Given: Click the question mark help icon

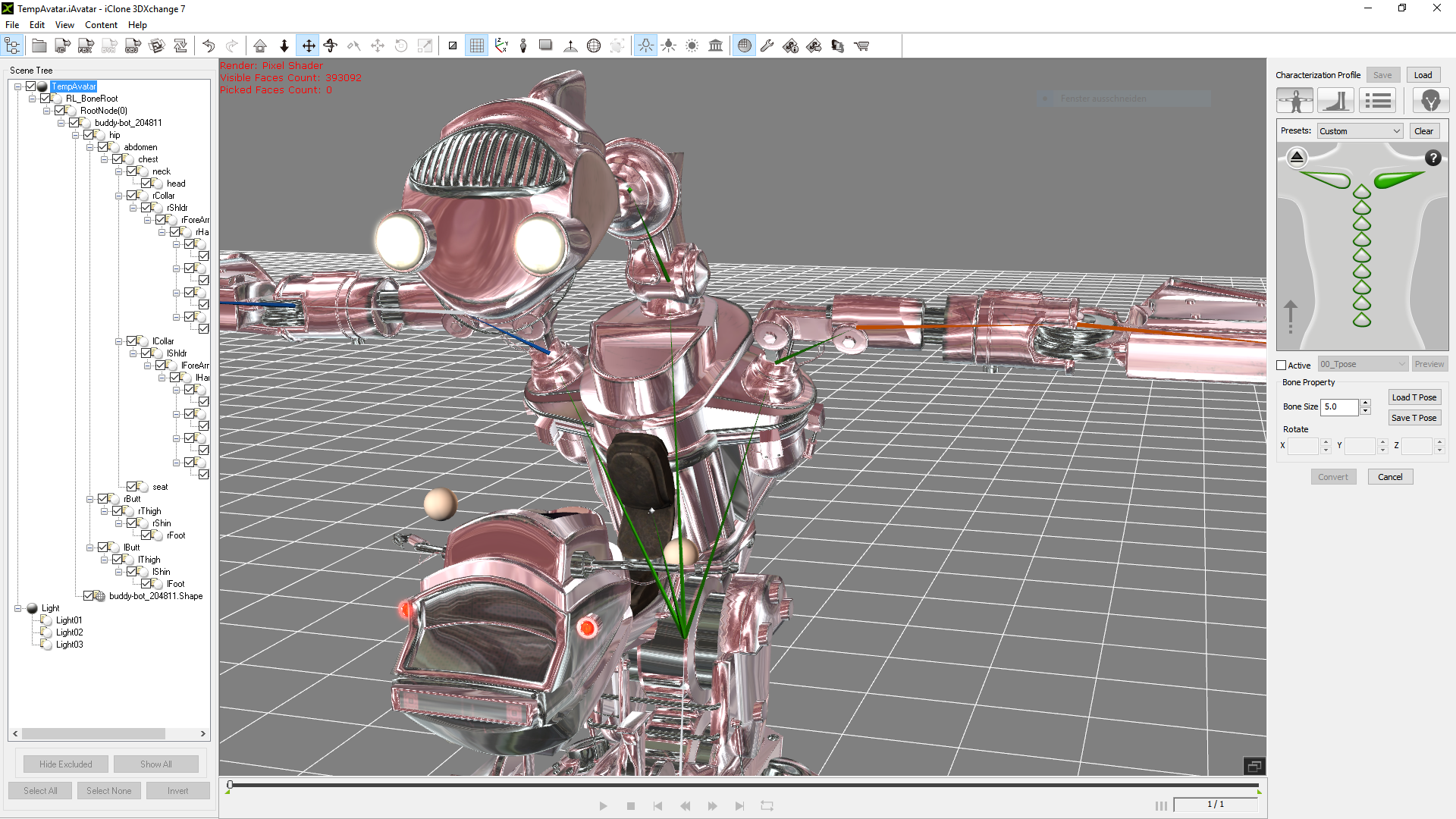Looking at the screenshot, I should 1432,158.
